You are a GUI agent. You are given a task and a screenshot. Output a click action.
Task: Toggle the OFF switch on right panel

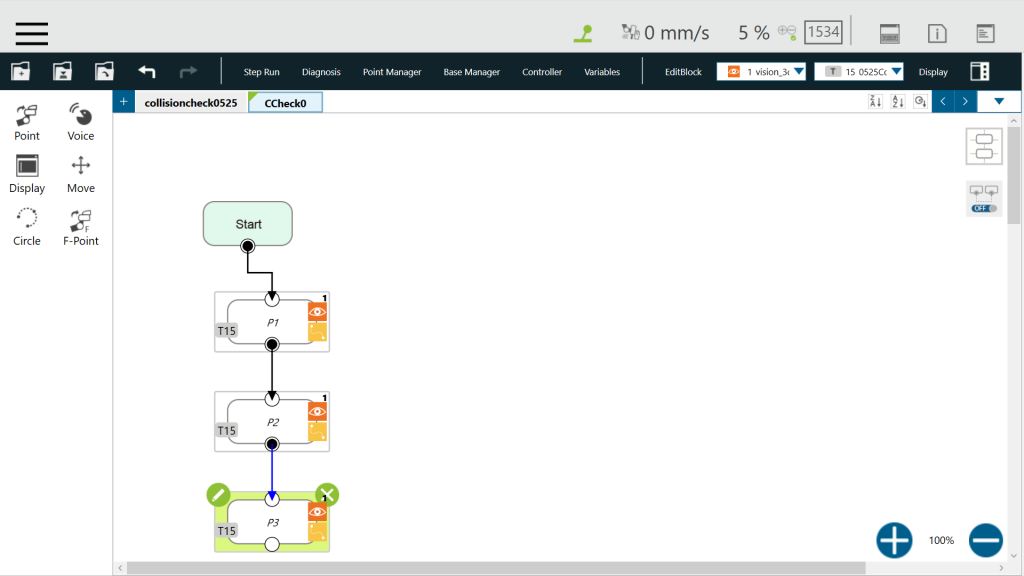point(984,208)
